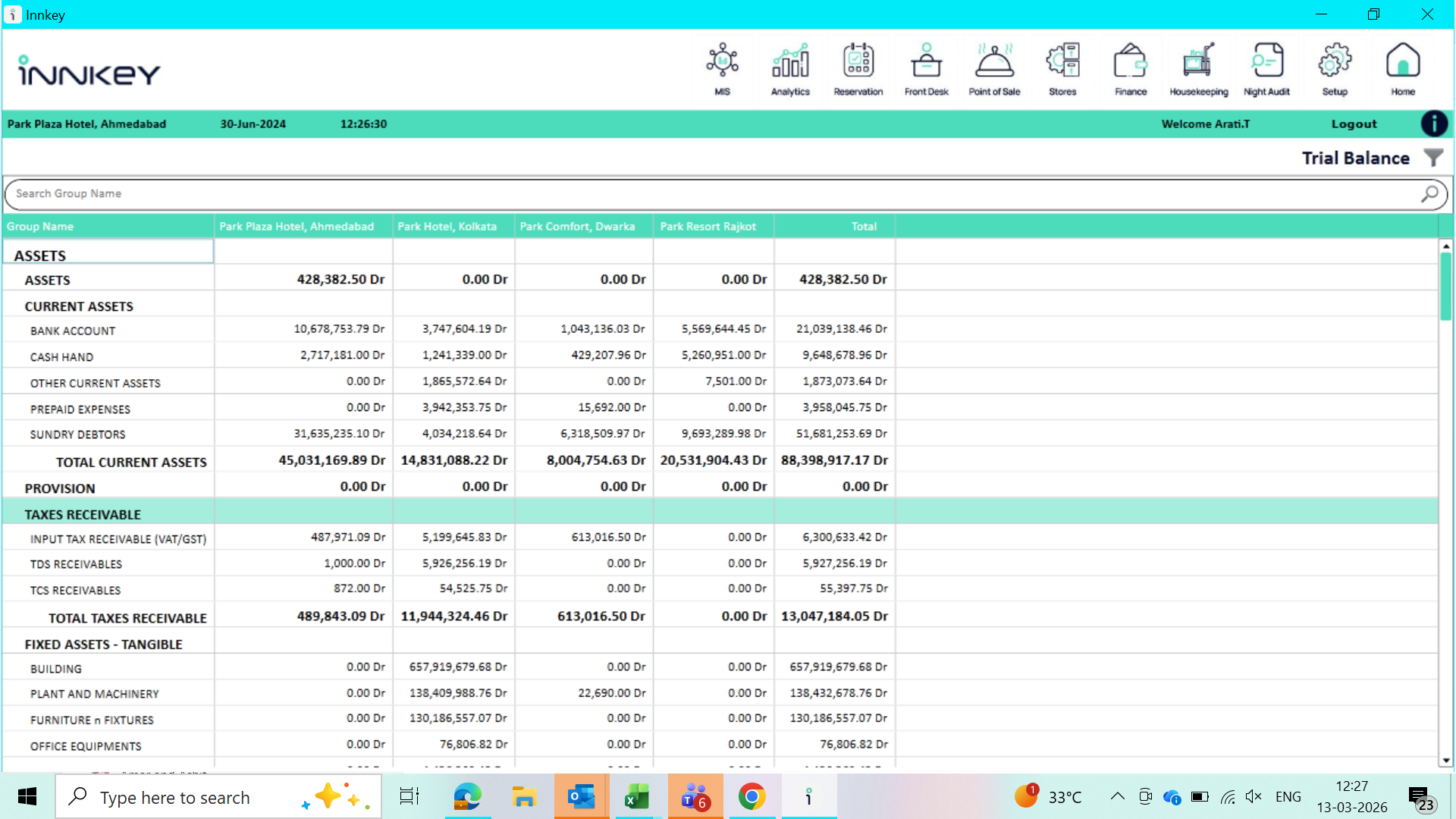1456x819 pixels.
Task: Select the PLANT AND MACHINERY row
Action: 720,694
